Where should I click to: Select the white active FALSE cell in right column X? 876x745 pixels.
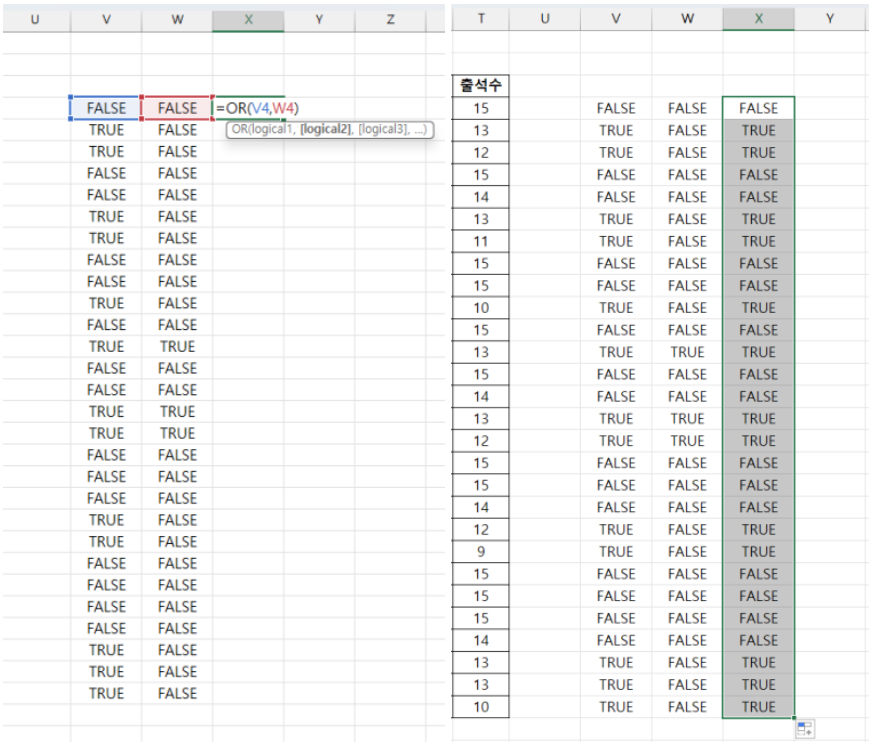click(x=758, y=108)
